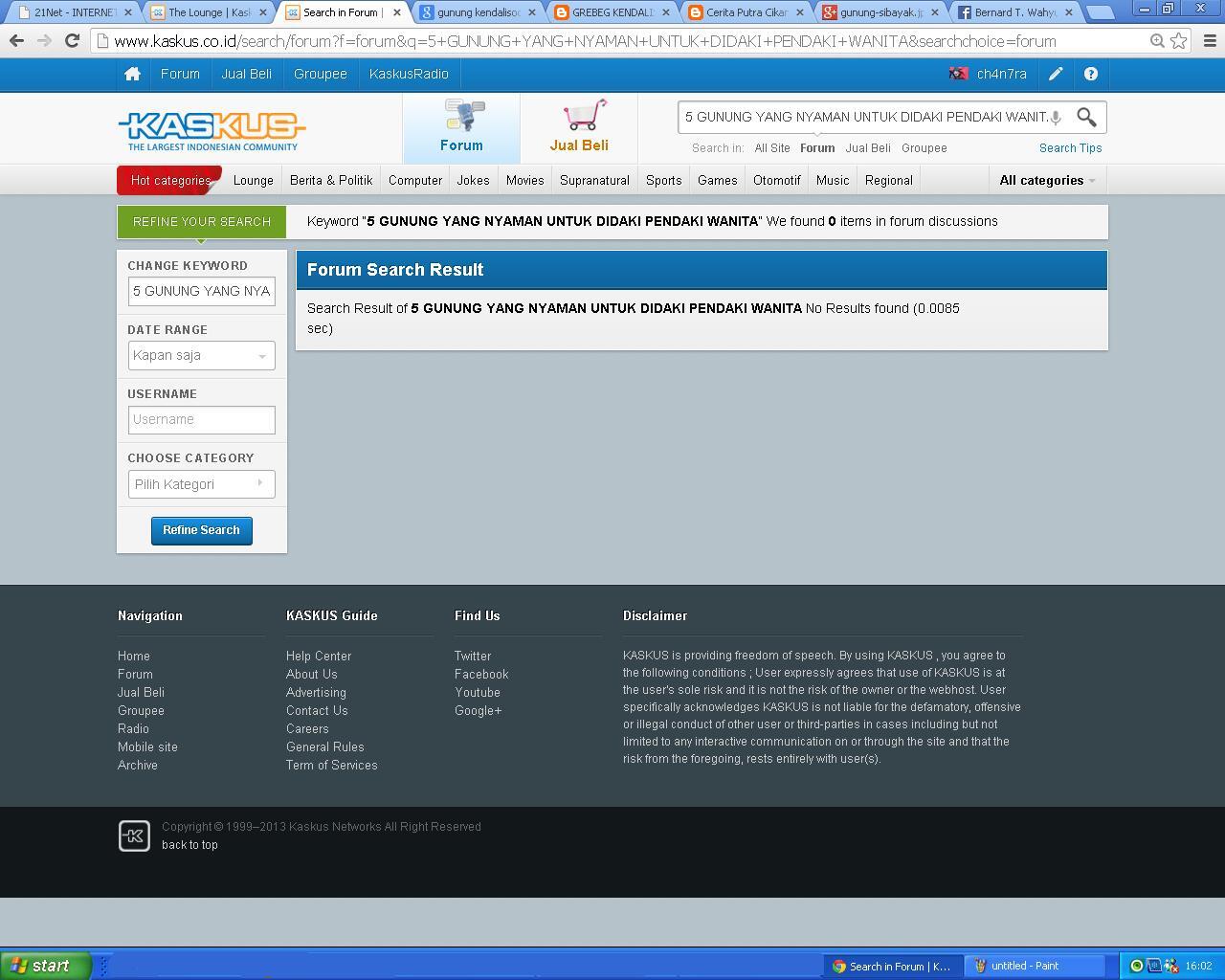Click the Windows start button
The width and height of the screenshot is (1225, 980).
(x=45, y=967)
